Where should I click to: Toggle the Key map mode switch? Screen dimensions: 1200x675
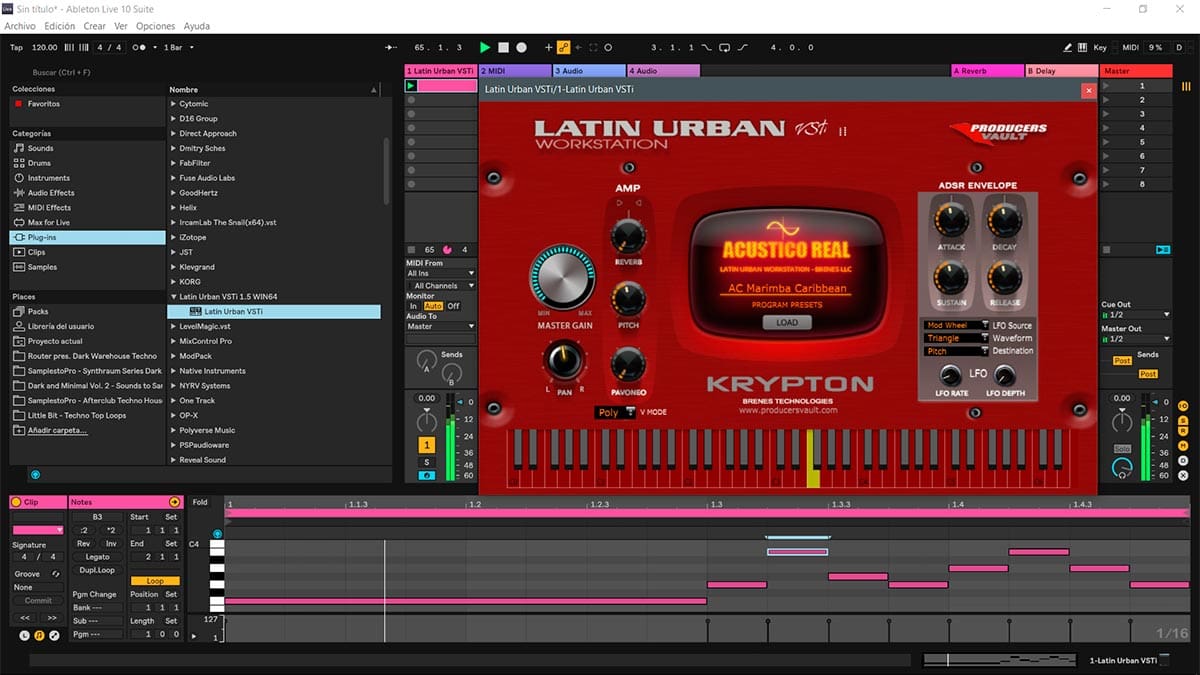[1100, 47]
